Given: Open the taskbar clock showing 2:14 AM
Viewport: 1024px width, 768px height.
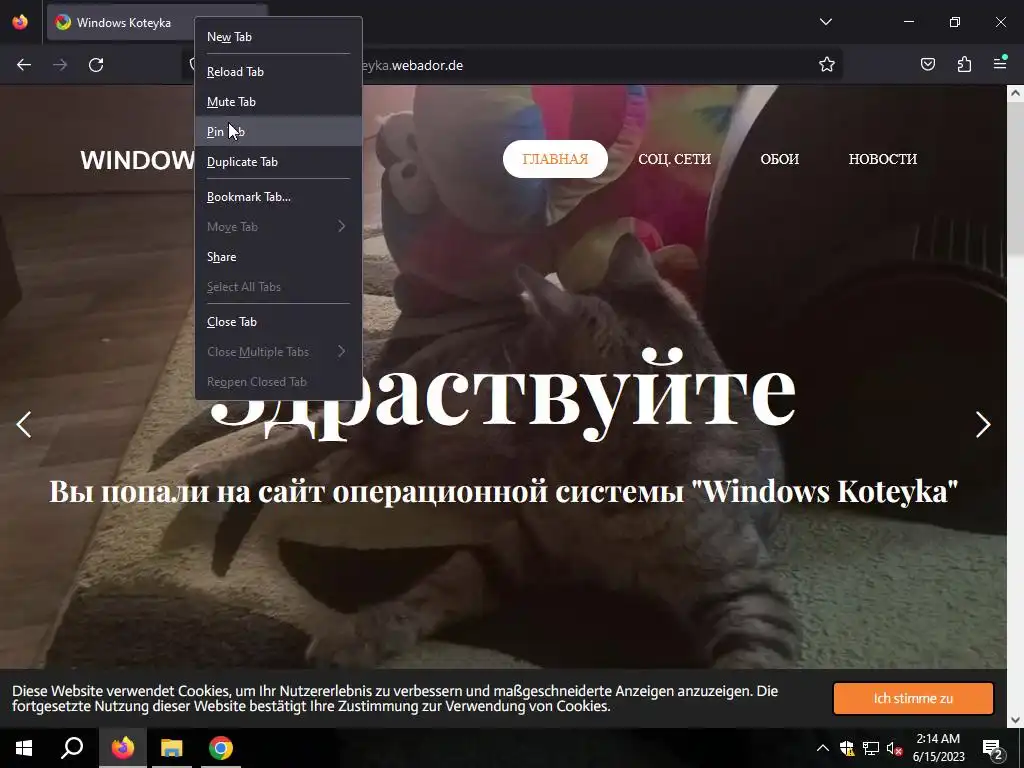Looking at the screenshot, I should point(938,748).
